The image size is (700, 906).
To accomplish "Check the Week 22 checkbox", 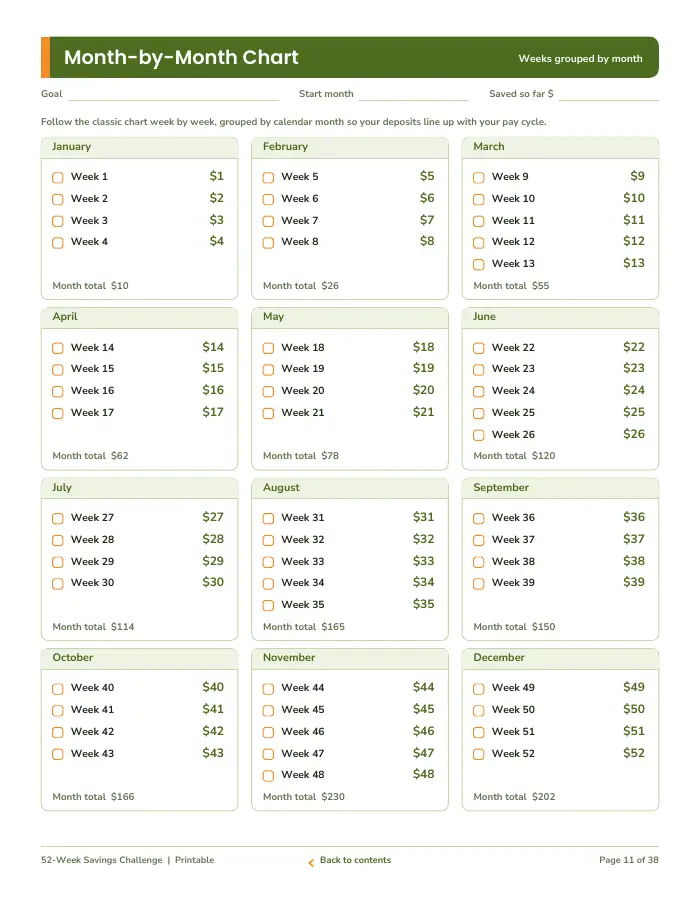I will [479, 348].
